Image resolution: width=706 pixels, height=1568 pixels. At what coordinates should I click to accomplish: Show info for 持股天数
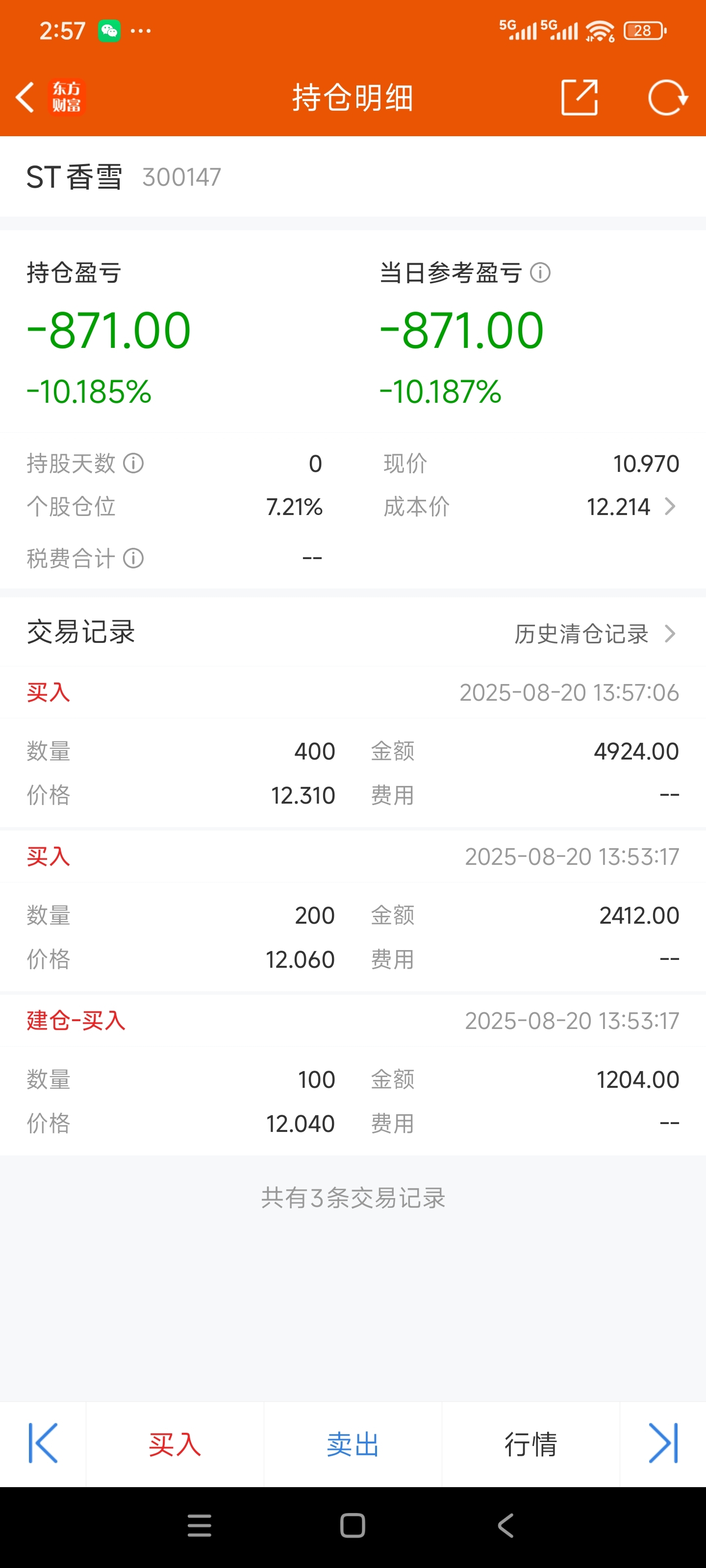[133, 463]
